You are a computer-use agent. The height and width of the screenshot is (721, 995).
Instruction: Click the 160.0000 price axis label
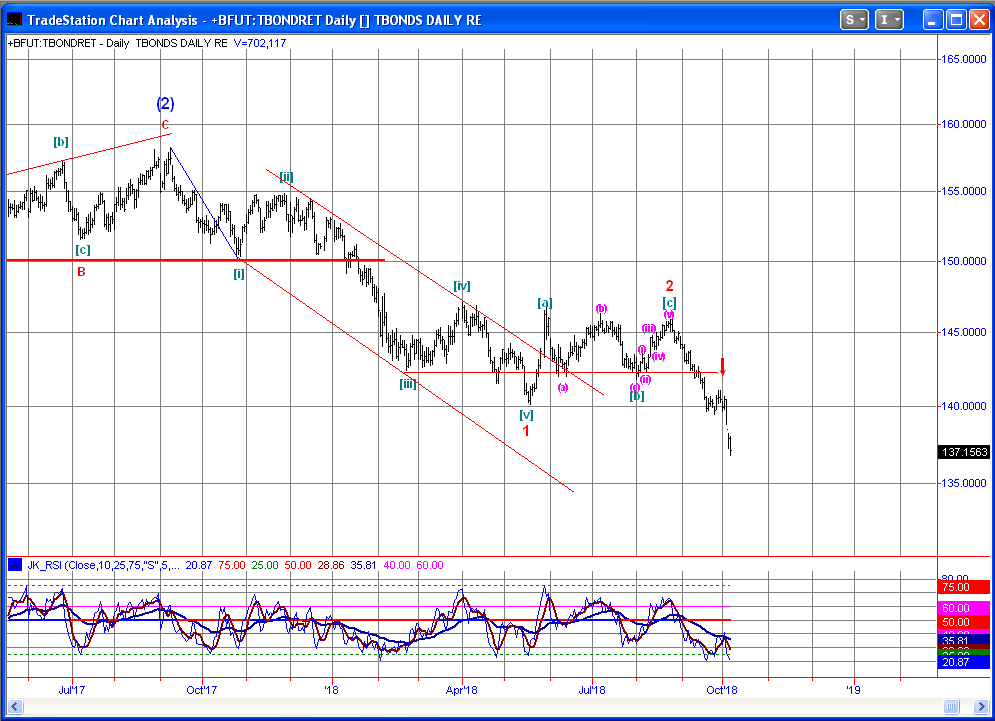pyautogui.click(x=963, y=124)
